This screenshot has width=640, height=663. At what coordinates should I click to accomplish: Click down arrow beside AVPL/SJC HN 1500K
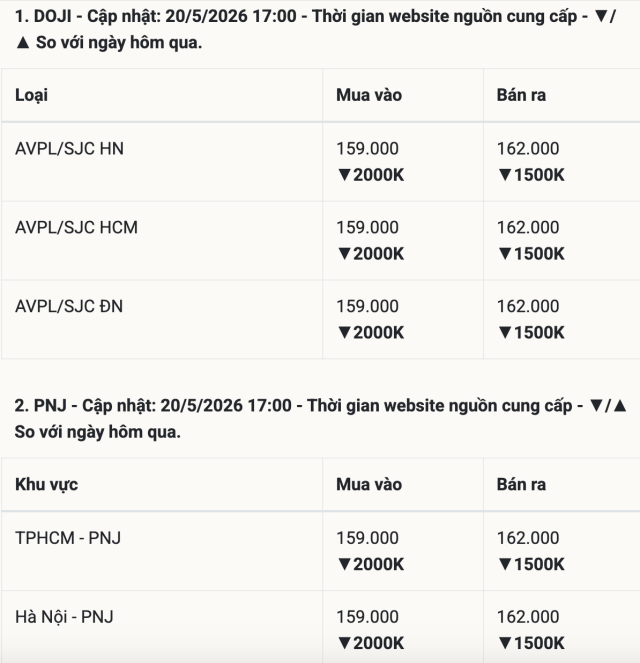click(505, 175)
